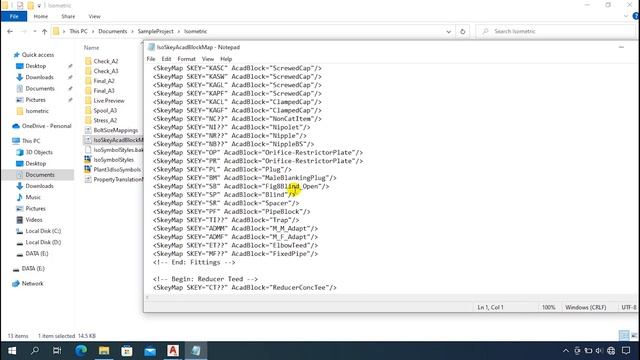Select Music under This PC
This screenshot has height=360, width=640.
coord(33,197)
